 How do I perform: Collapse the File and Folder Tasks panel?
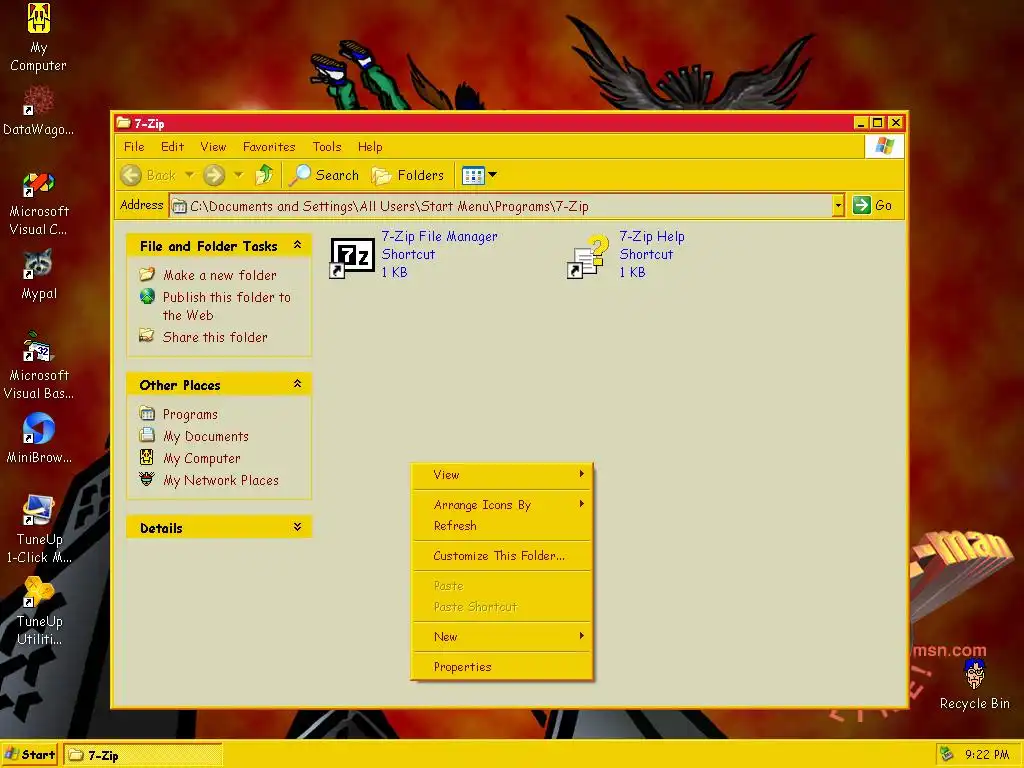click(x=297, y=245)
